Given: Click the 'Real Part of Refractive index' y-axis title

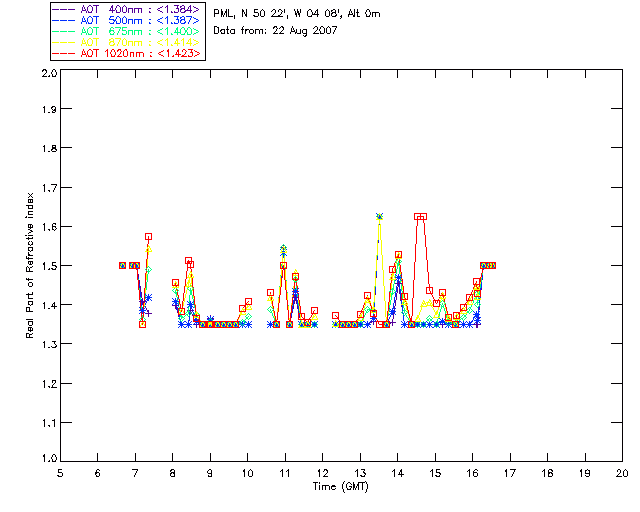Looking at the screenshot, I should click(x=29, y=265).
